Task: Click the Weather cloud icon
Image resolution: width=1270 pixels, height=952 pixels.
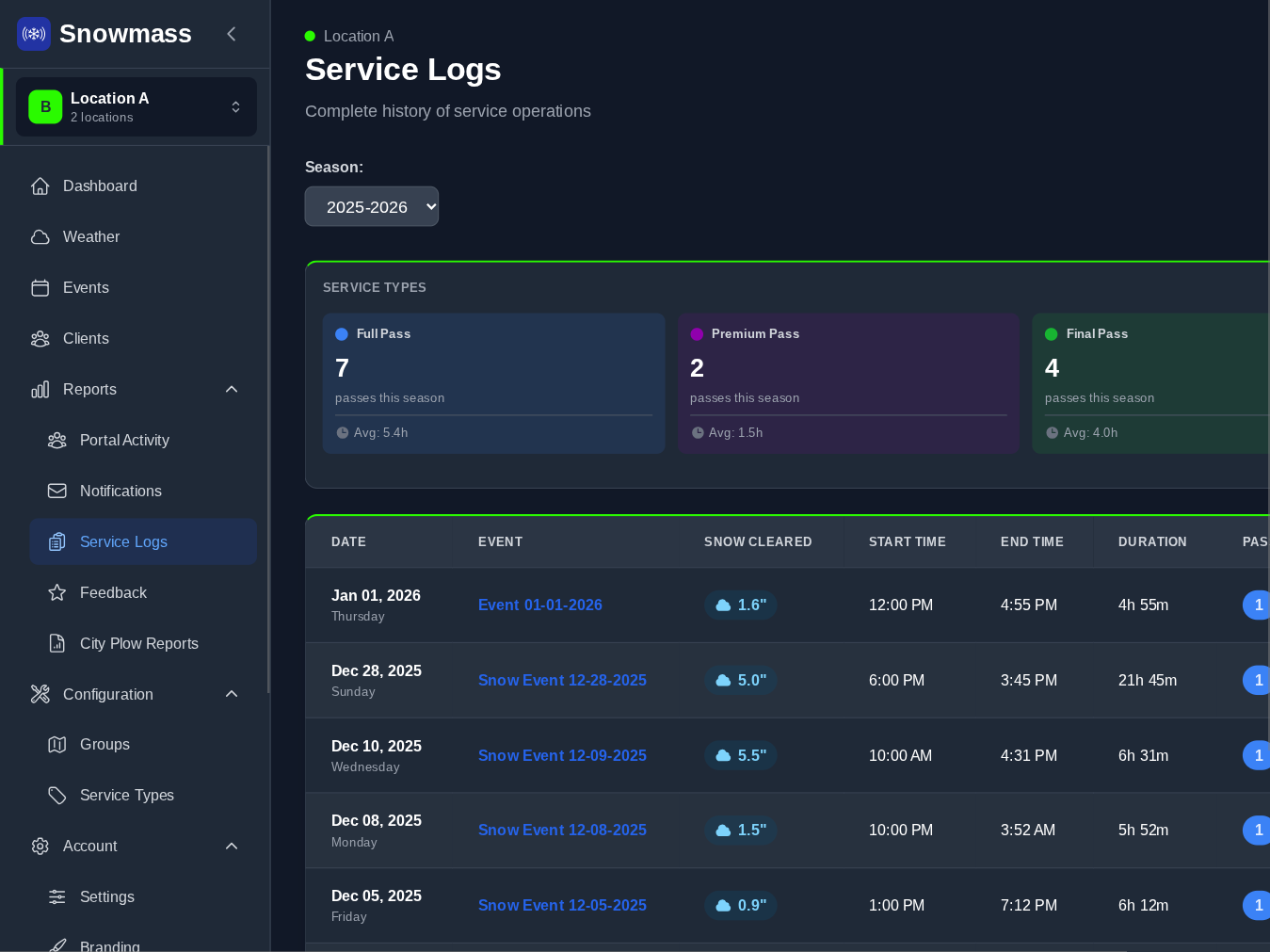Action: click(x=40, y=237)
